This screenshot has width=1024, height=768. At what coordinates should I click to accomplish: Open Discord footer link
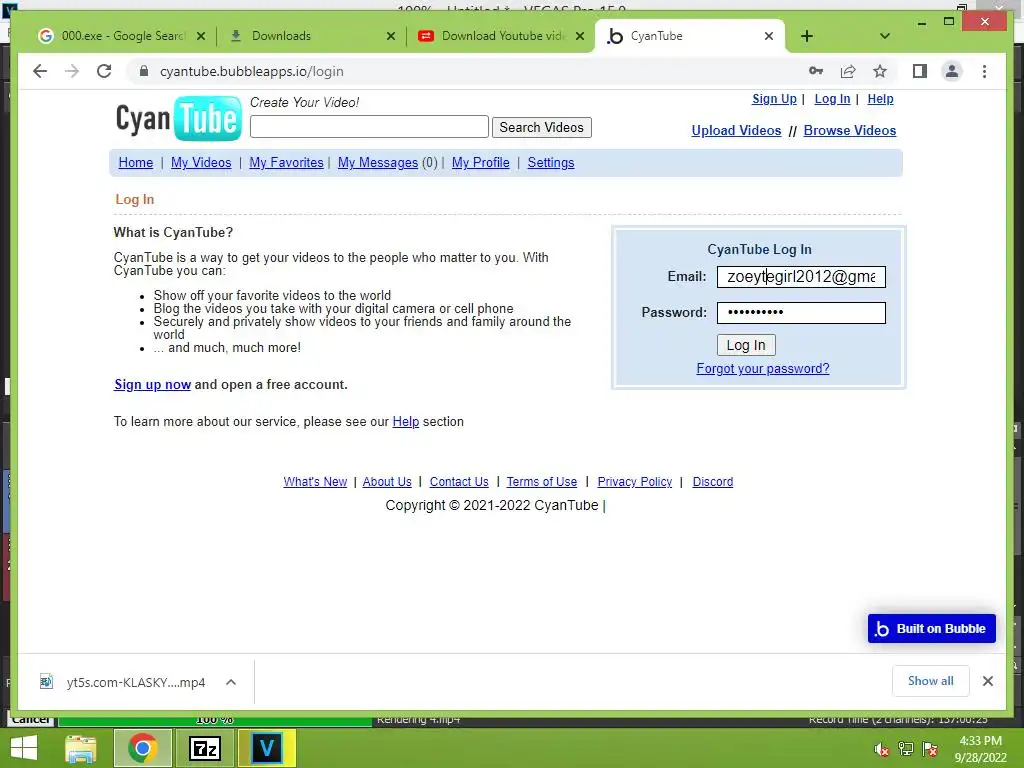(712, 482)
